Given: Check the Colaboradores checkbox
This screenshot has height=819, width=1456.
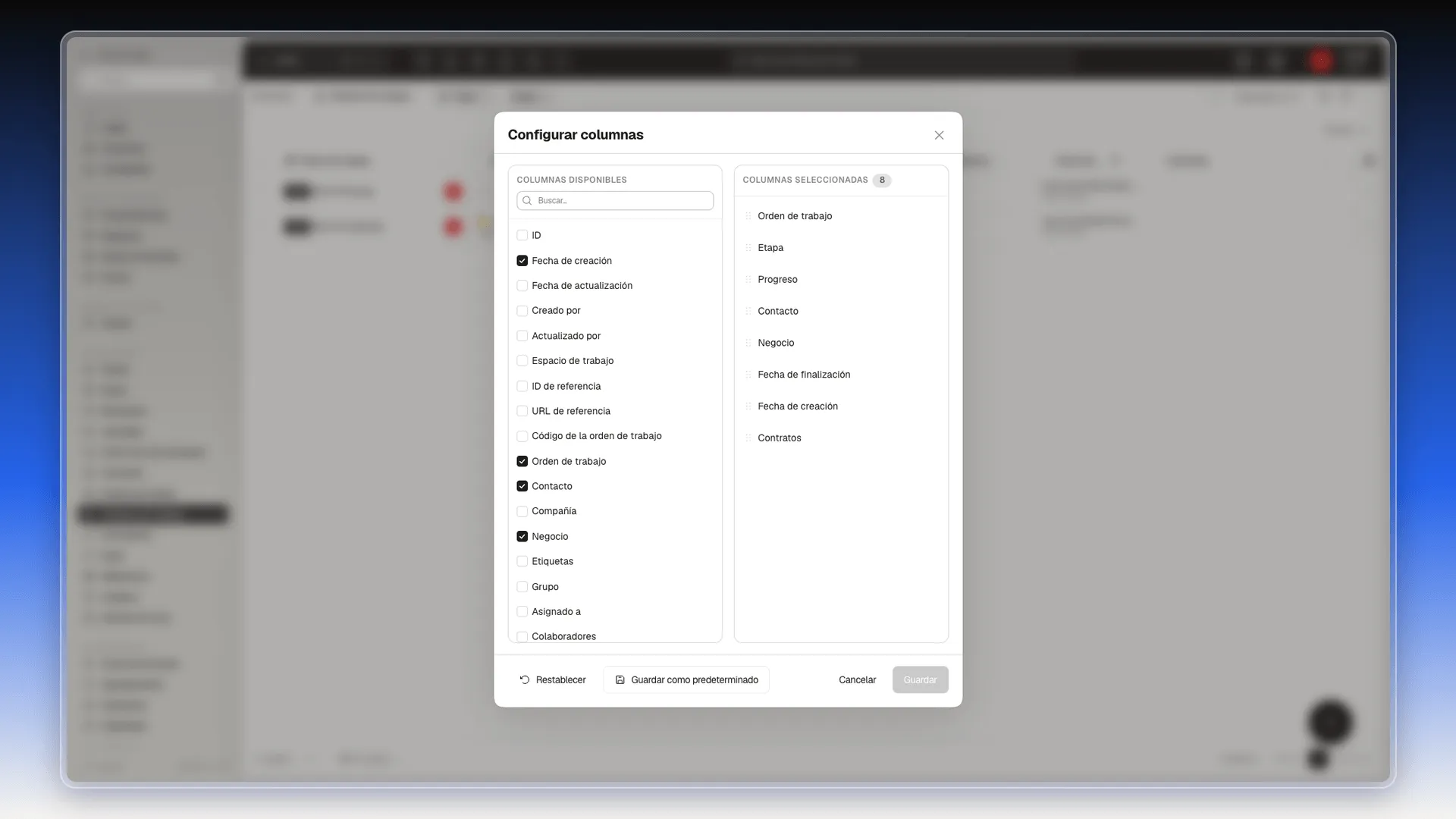Looking at the screenshot, I should [x=522, y=637].
